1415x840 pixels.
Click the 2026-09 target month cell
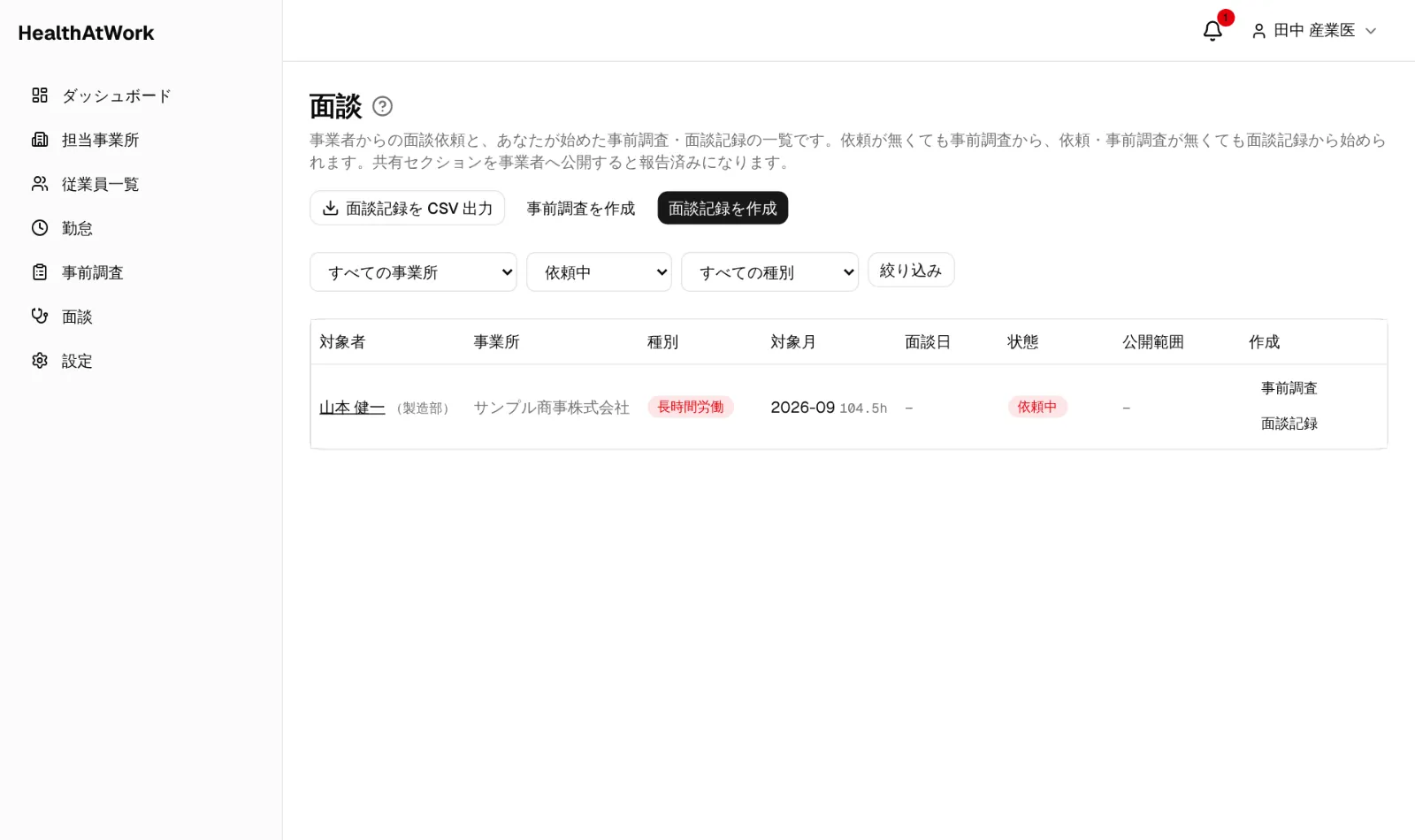(x=802, y=408)
